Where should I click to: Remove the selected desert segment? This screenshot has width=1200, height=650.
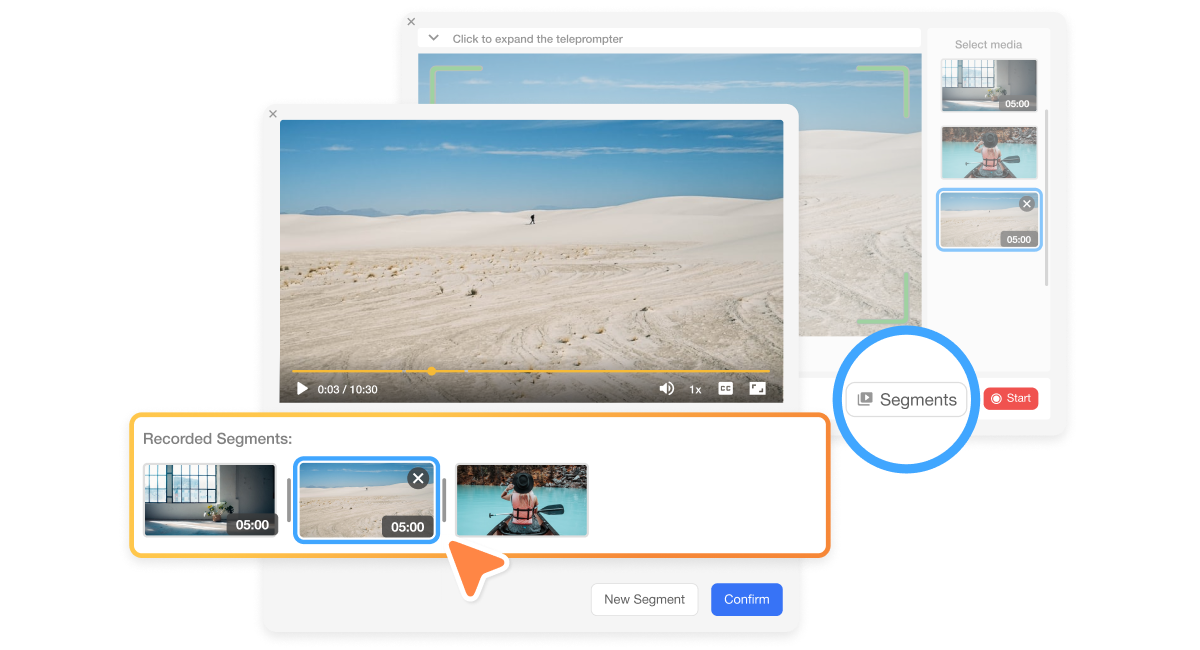pos(418,478)
